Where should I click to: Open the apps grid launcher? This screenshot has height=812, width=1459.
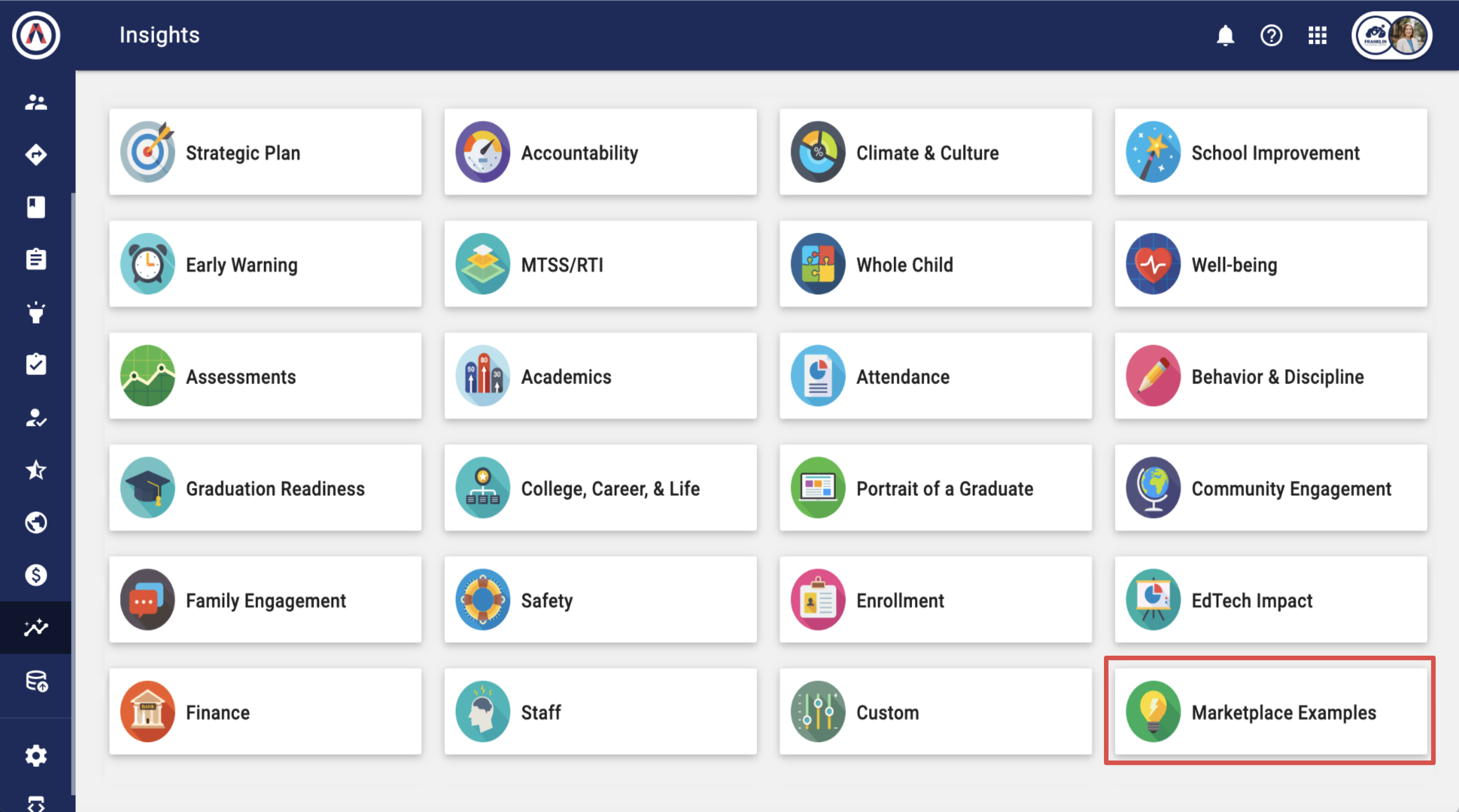coord(1317,36)
